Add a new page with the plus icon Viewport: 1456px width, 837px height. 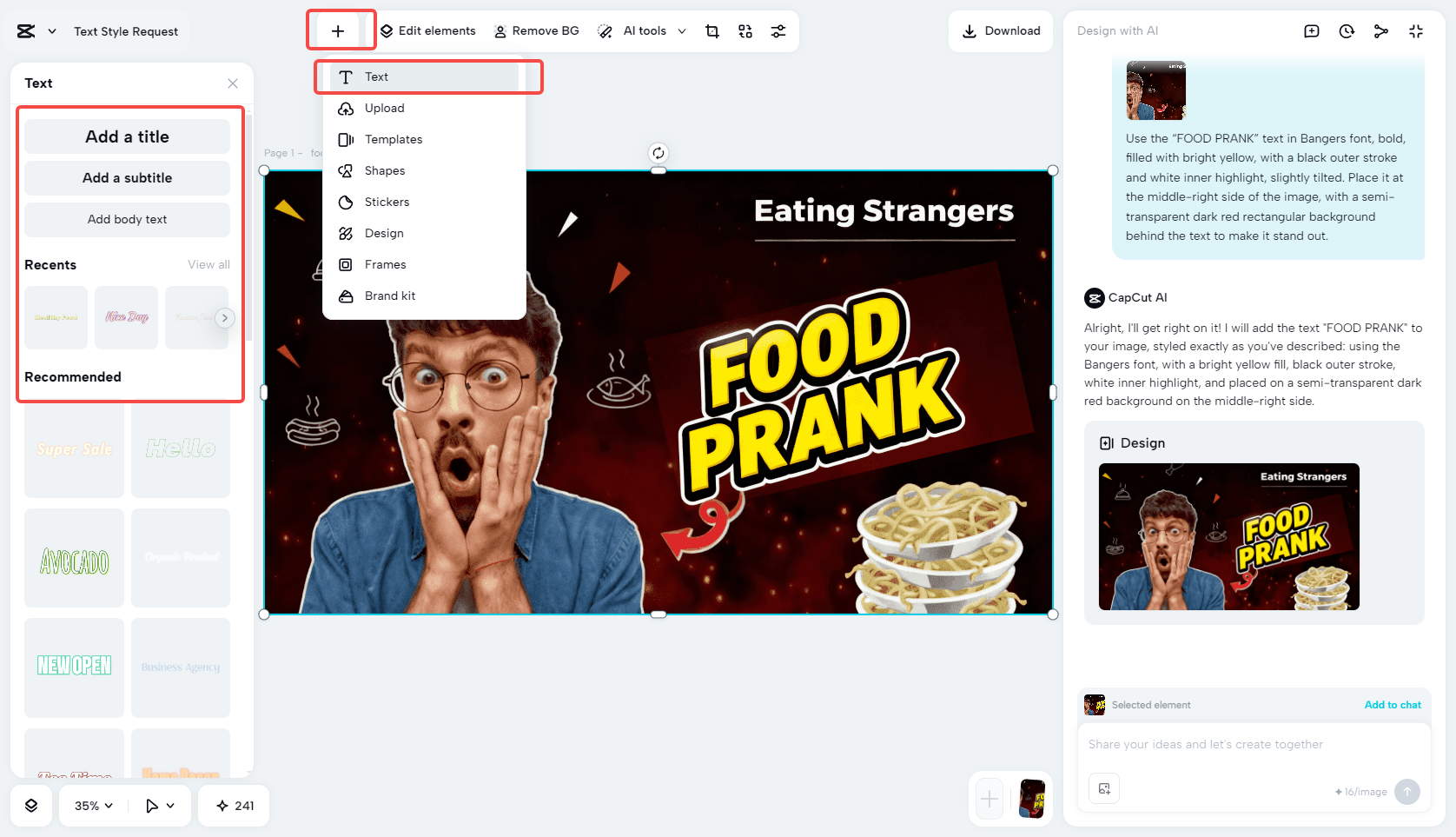point(989,799)
